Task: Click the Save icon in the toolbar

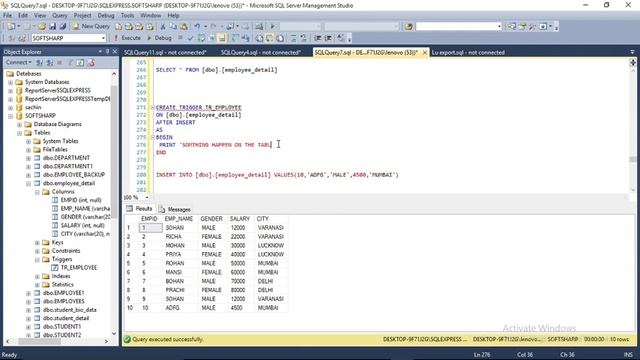Action: pos(52,27)
